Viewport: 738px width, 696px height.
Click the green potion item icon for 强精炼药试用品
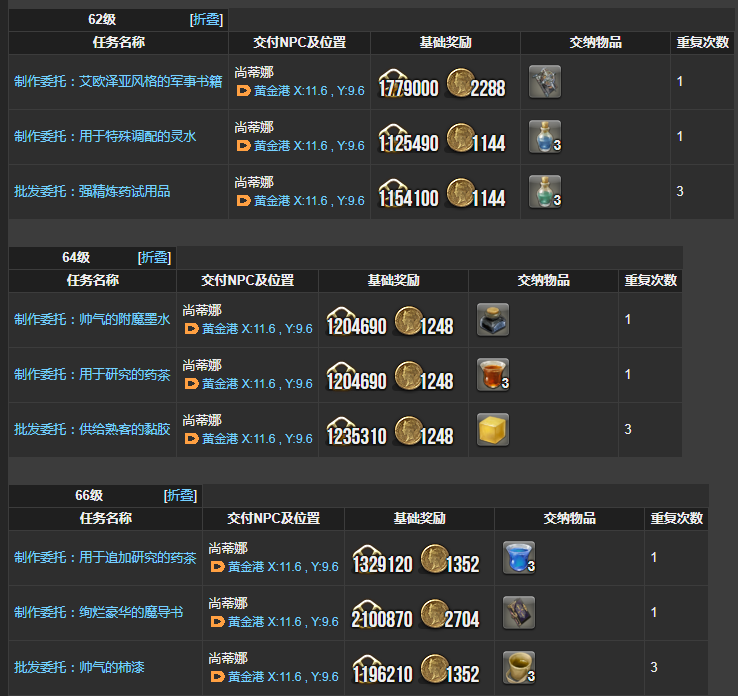[x=545, y=192]
